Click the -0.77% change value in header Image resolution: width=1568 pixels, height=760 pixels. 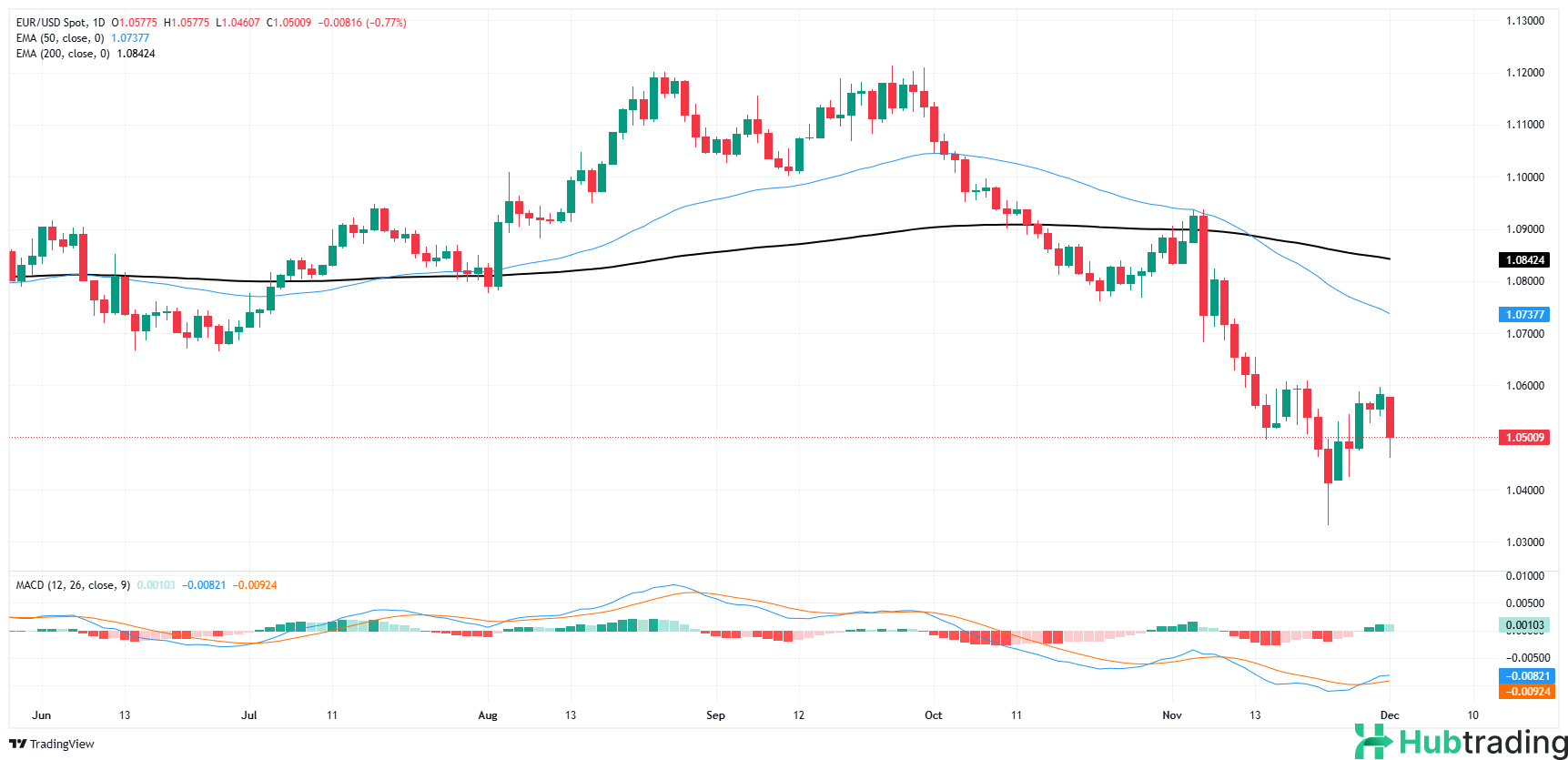point(386,23)
